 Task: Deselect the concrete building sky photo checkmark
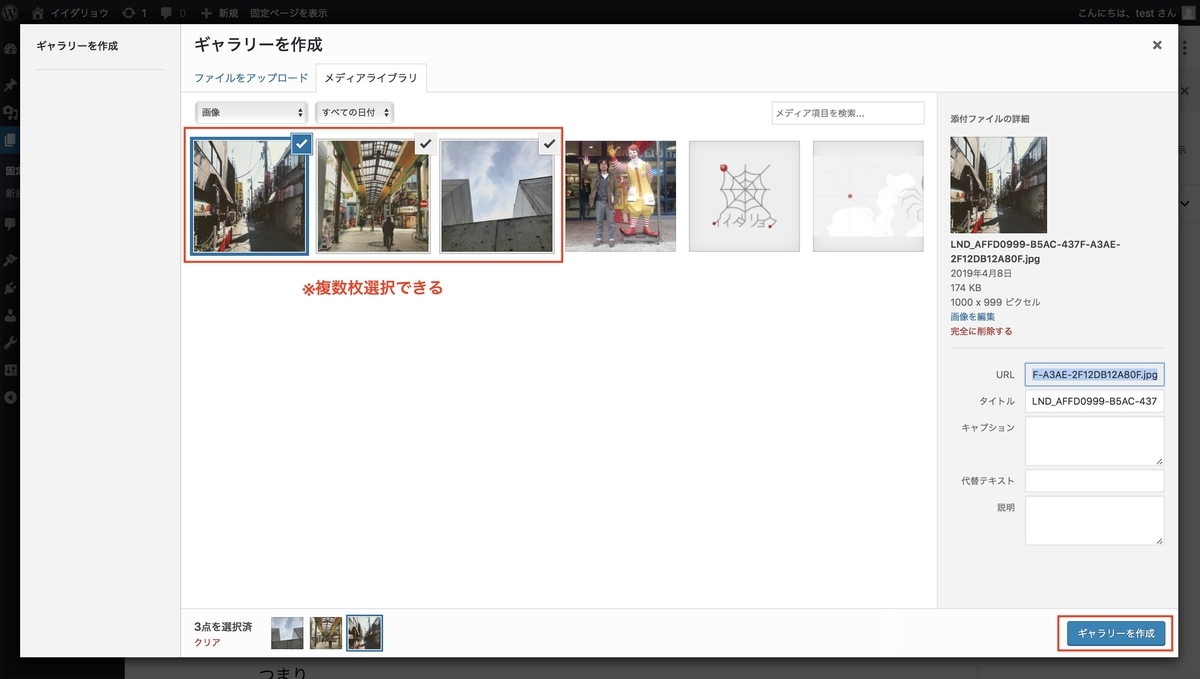549,144
